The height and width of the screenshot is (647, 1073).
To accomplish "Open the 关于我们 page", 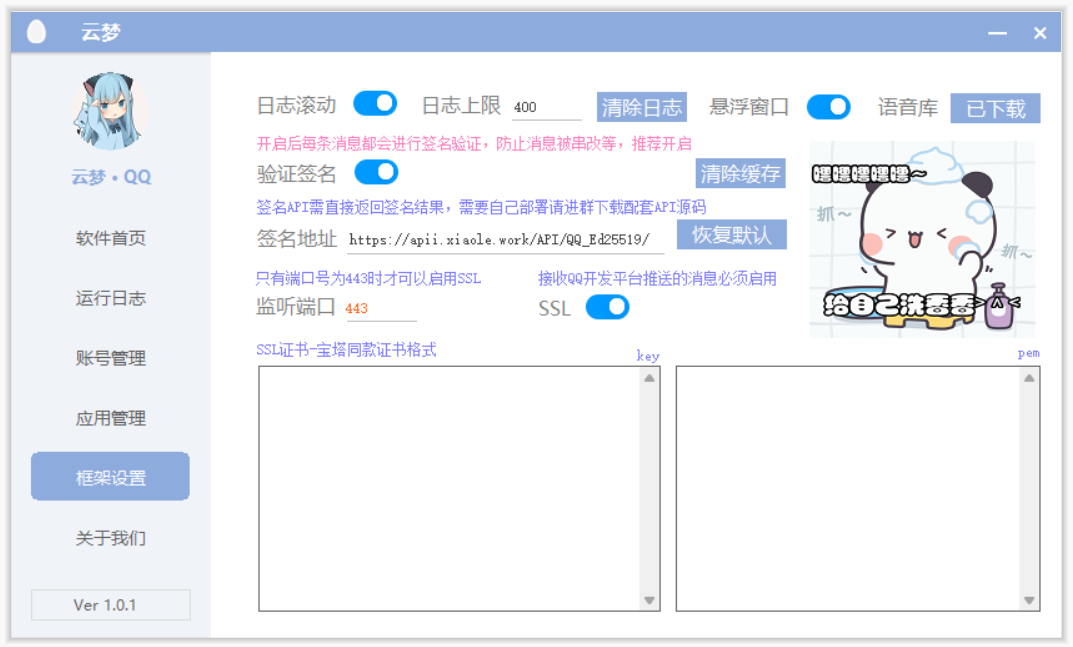I will pyautogui.click(x=110, y=538).
